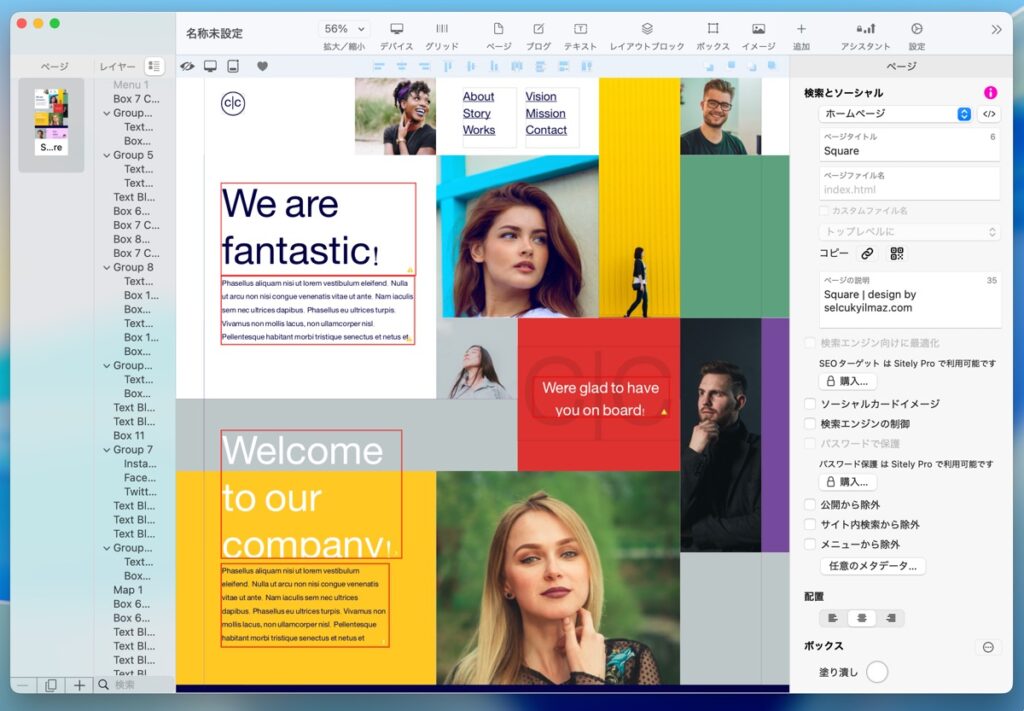Insert a Layout Block (レイアウトブロック)

coord(647,30)
